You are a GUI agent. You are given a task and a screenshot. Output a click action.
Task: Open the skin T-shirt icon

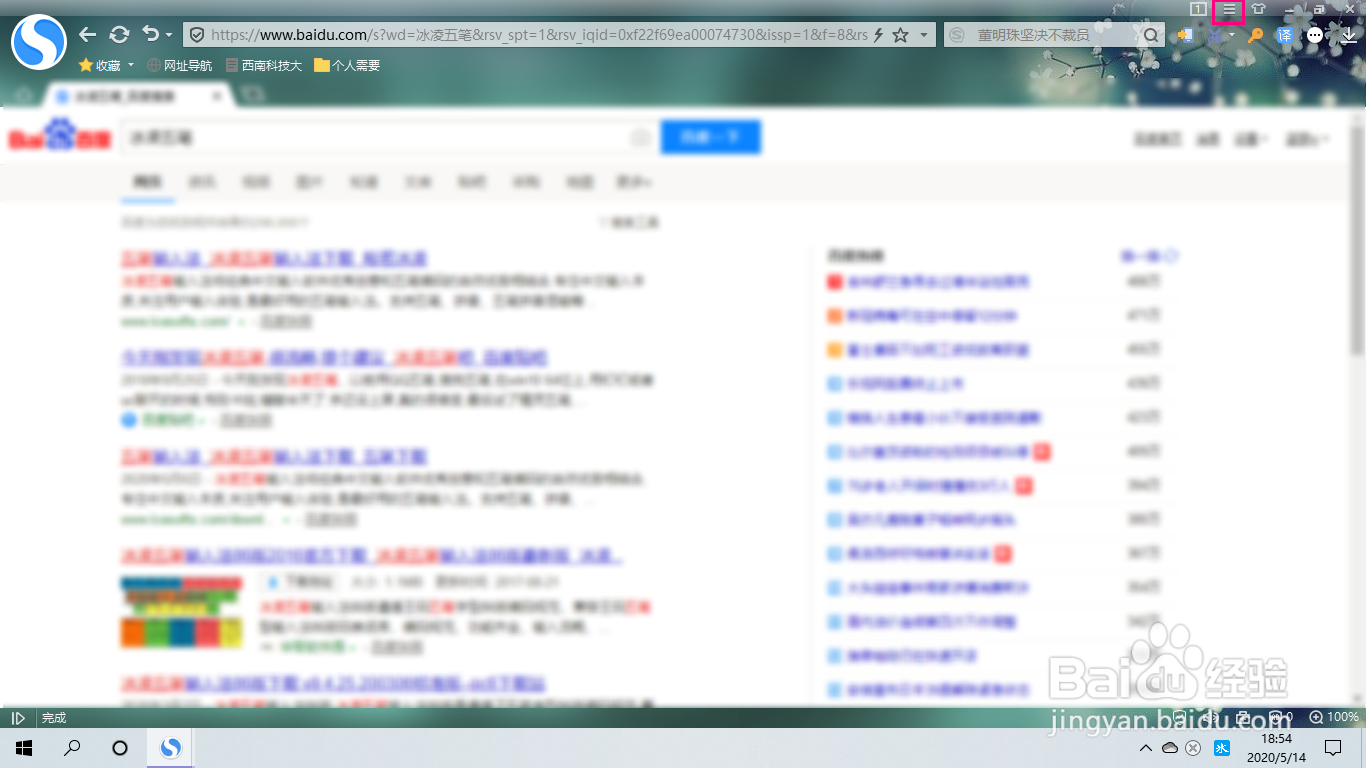(1259, 9)
